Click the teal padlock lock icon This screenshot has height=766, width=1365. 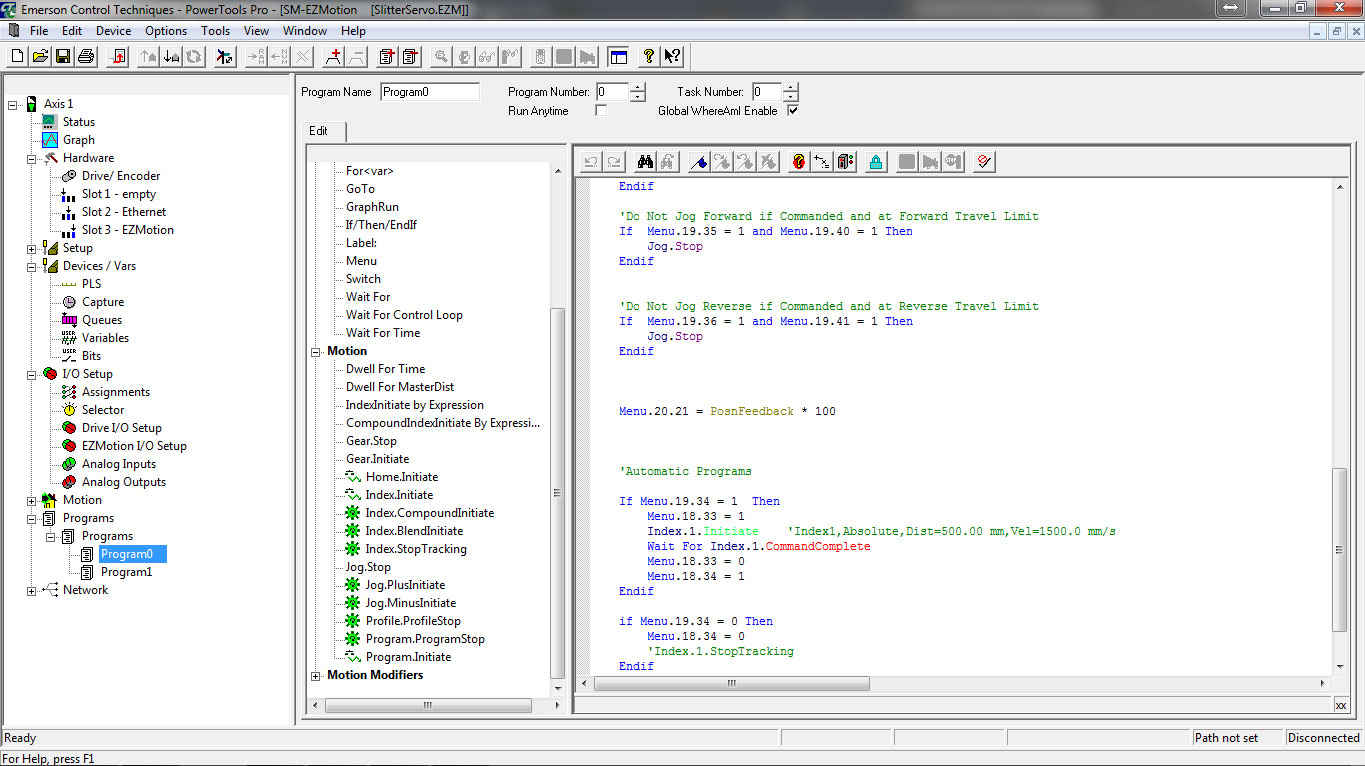(876, 162)
